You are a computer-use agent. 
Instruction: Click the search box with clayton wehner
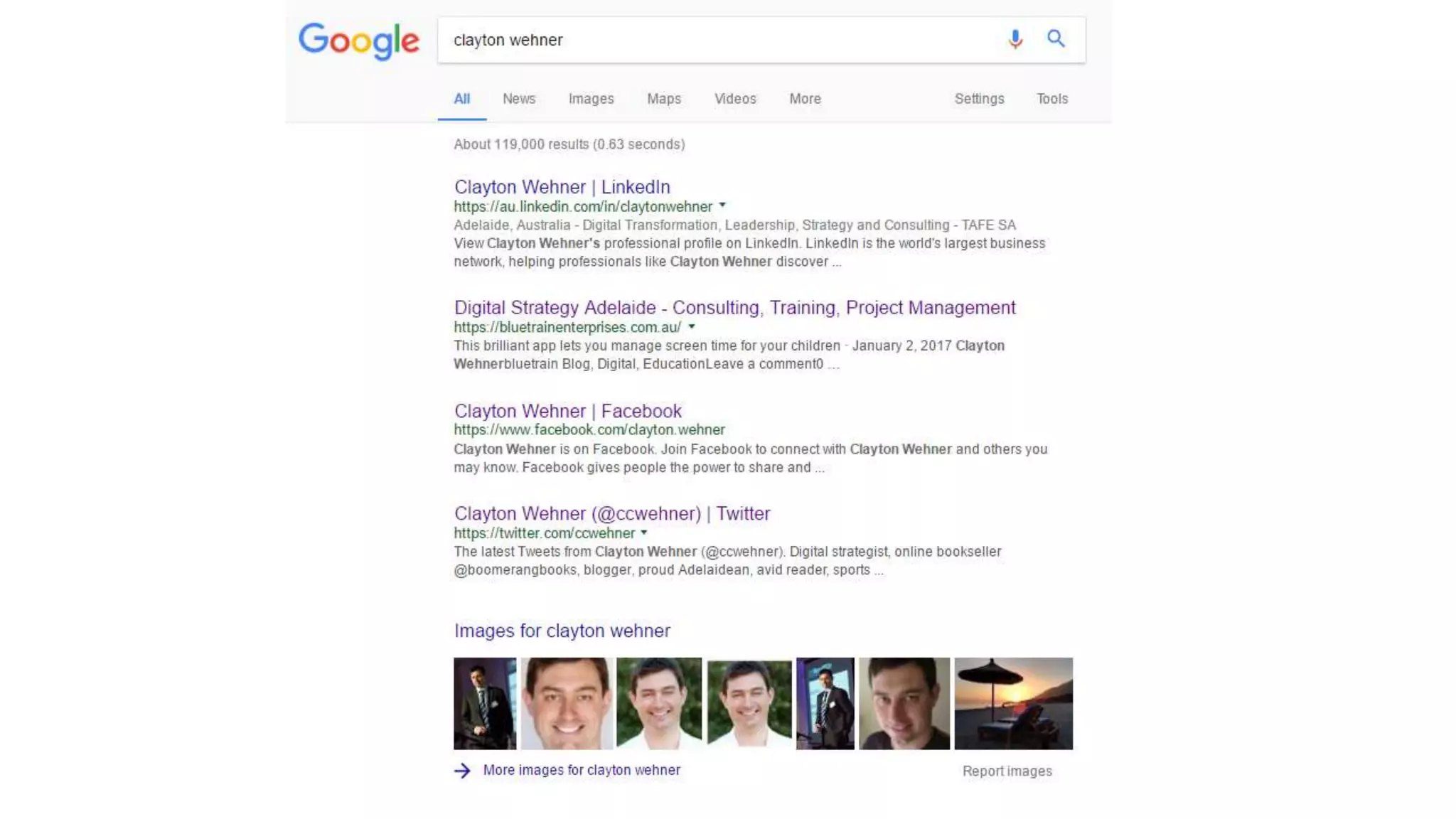(x=718, y=40)
